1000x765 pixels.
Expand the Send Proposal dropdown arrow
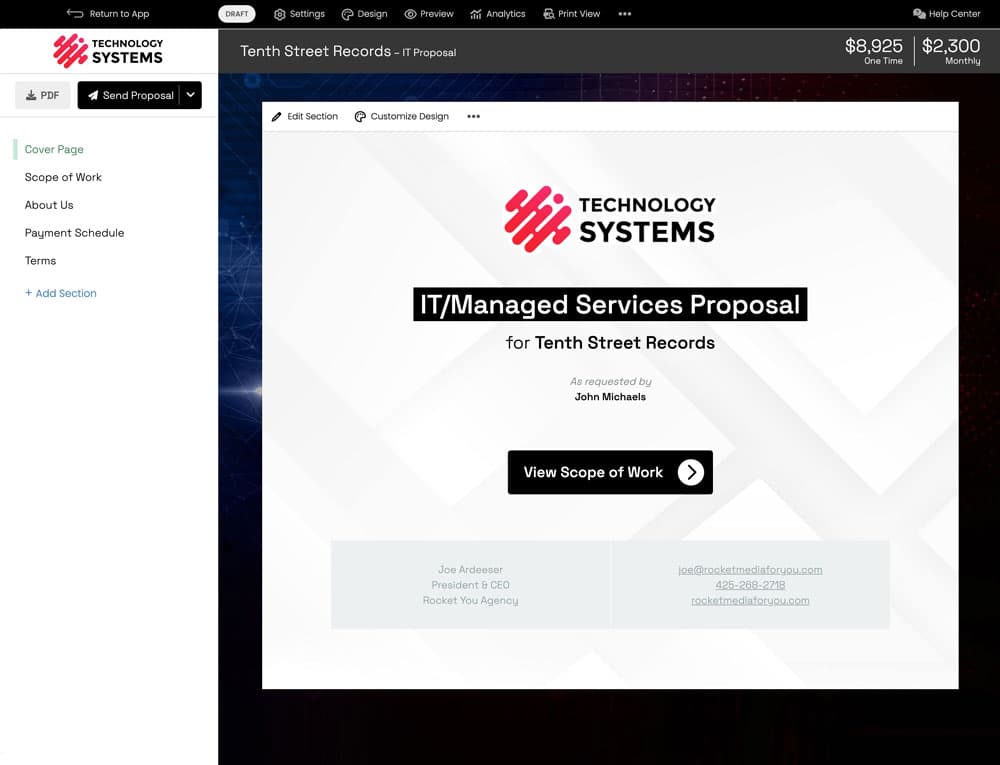[x=192, y=95]
